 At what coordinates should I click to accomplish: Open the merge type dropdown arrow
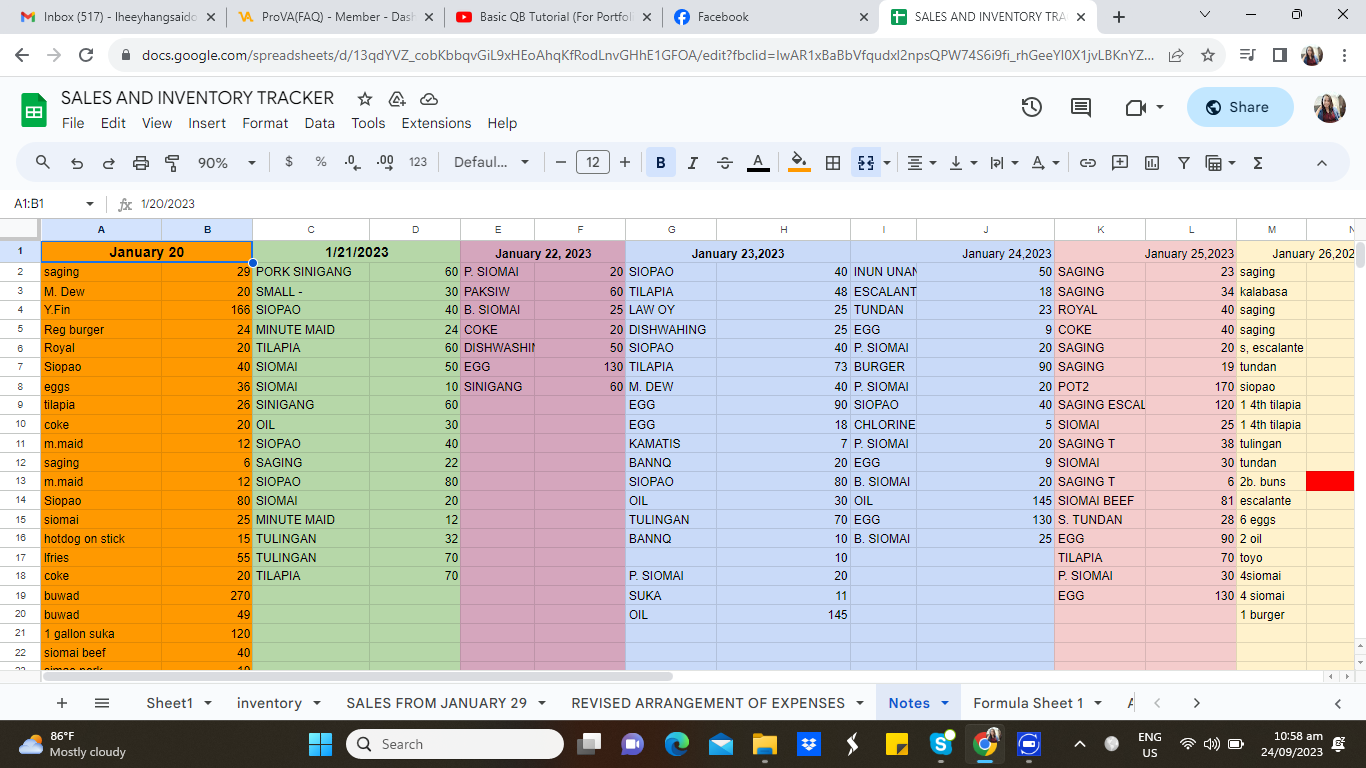point(889,162)
